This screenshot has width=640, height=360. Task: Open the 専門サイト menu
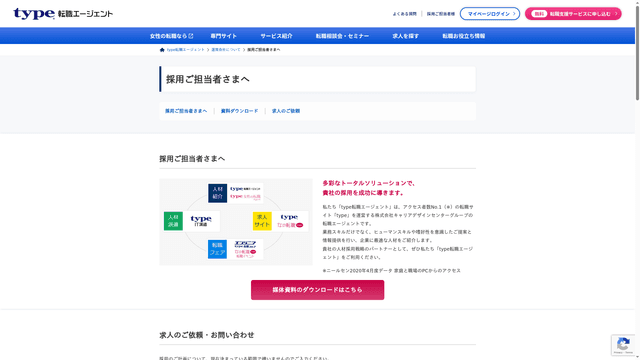point(224,36)
